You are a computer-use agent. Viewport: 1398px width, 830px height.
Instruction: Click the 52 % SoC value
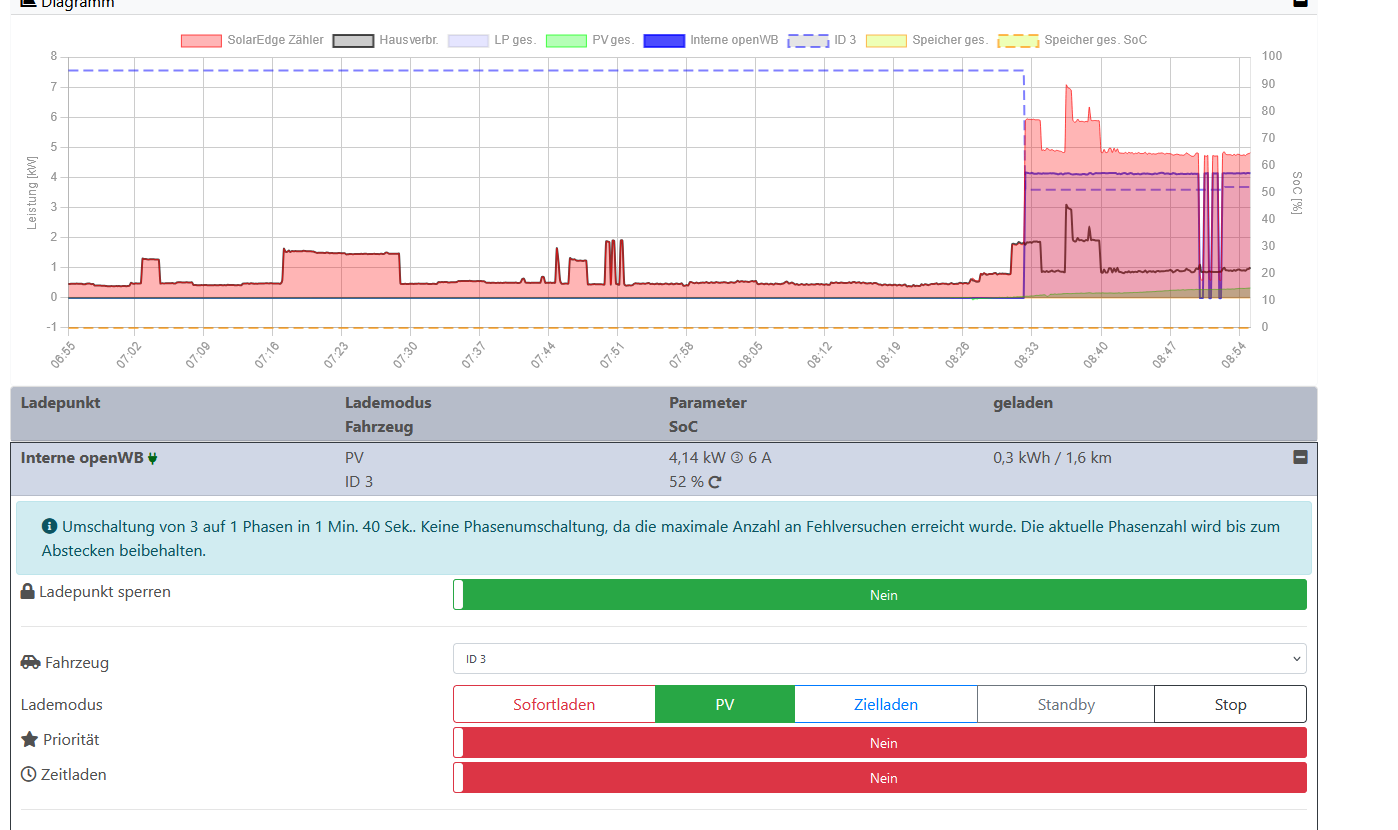(686, 482)
